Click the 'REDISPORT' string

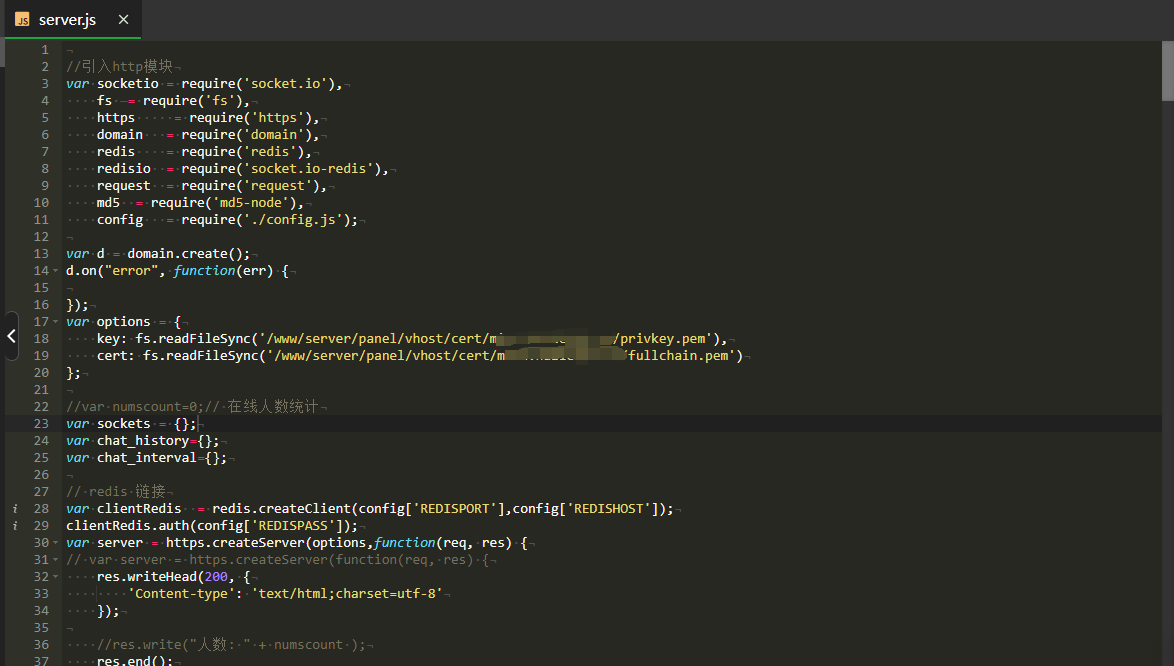coord(454,509)
